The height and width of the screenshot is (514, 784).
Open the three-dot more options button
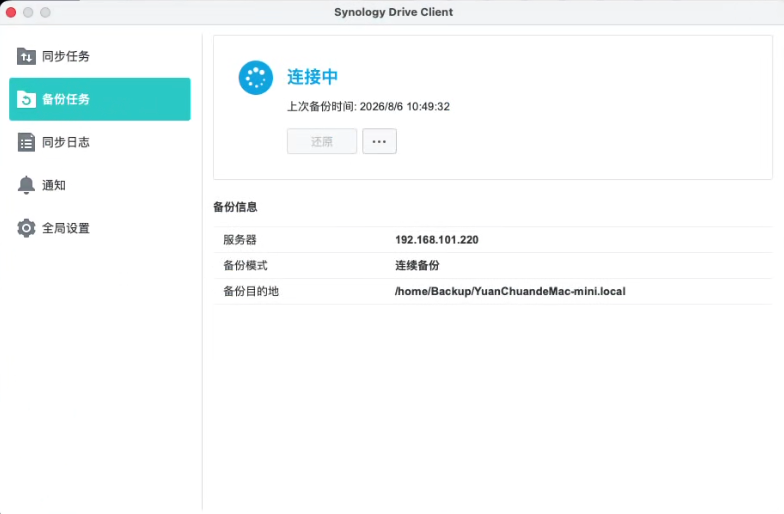click(x=379, y=142)
